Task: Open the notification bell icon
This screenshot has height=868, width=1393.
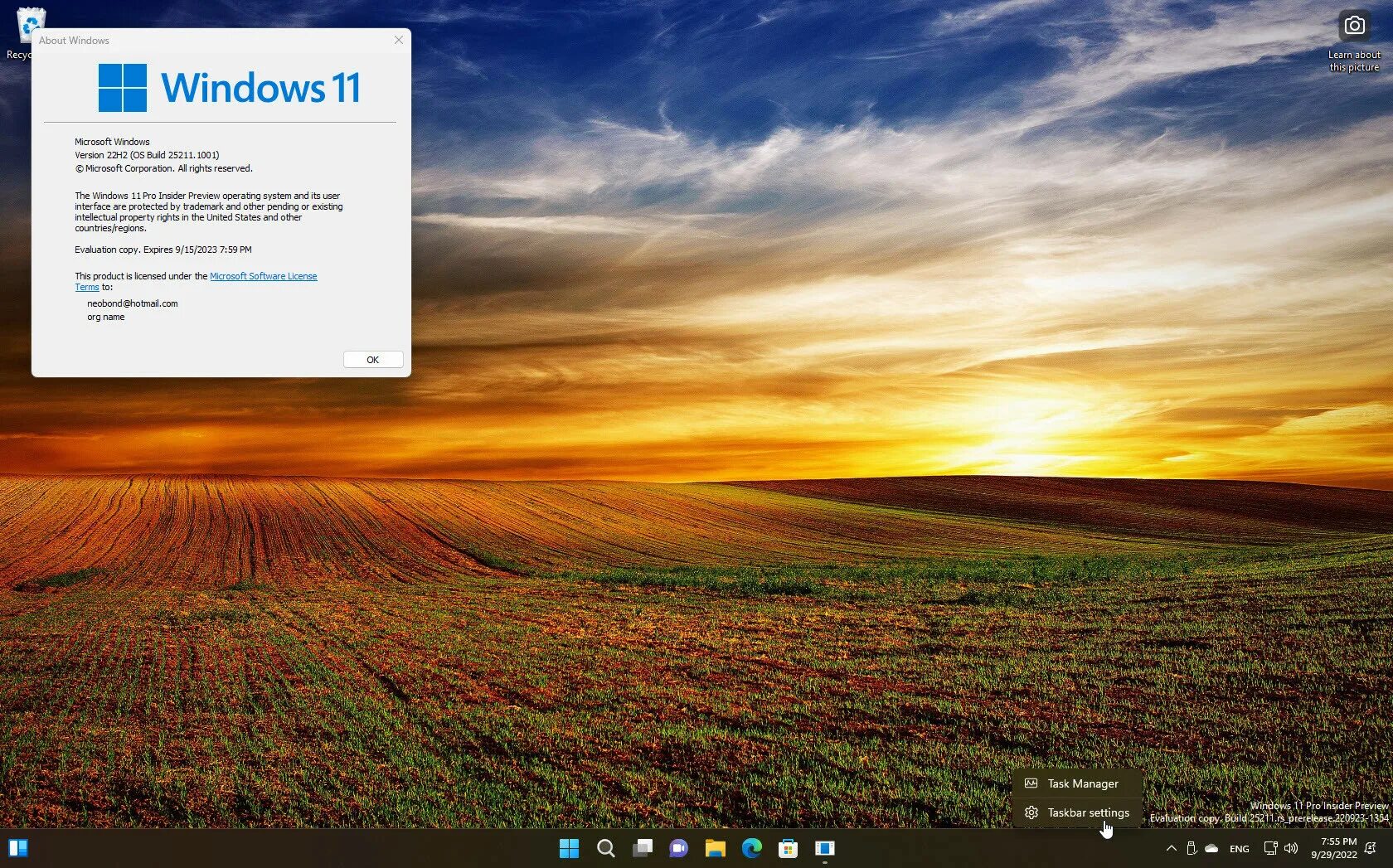Action: (x=1371, y=848)
